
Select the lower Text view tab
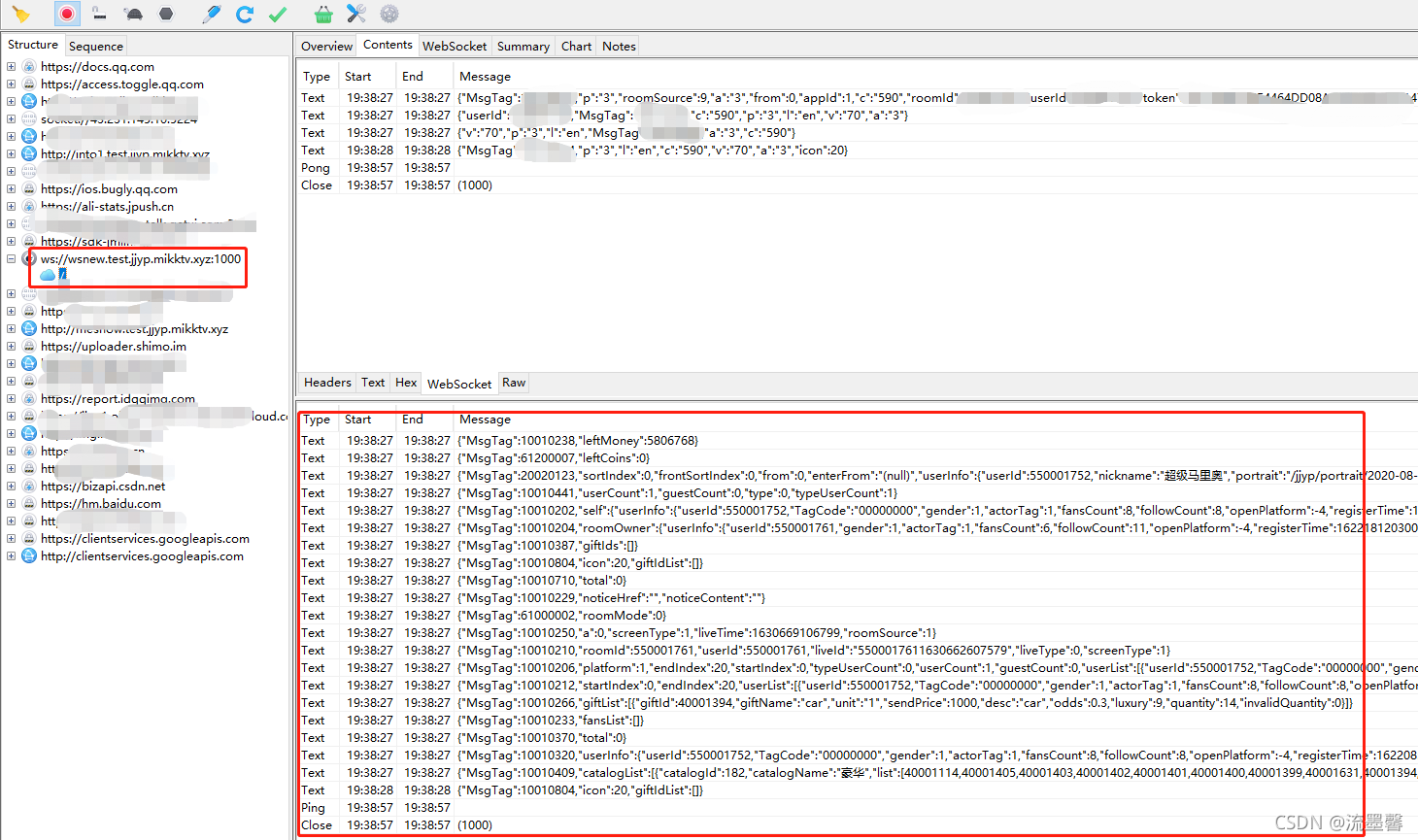point(373,383)
